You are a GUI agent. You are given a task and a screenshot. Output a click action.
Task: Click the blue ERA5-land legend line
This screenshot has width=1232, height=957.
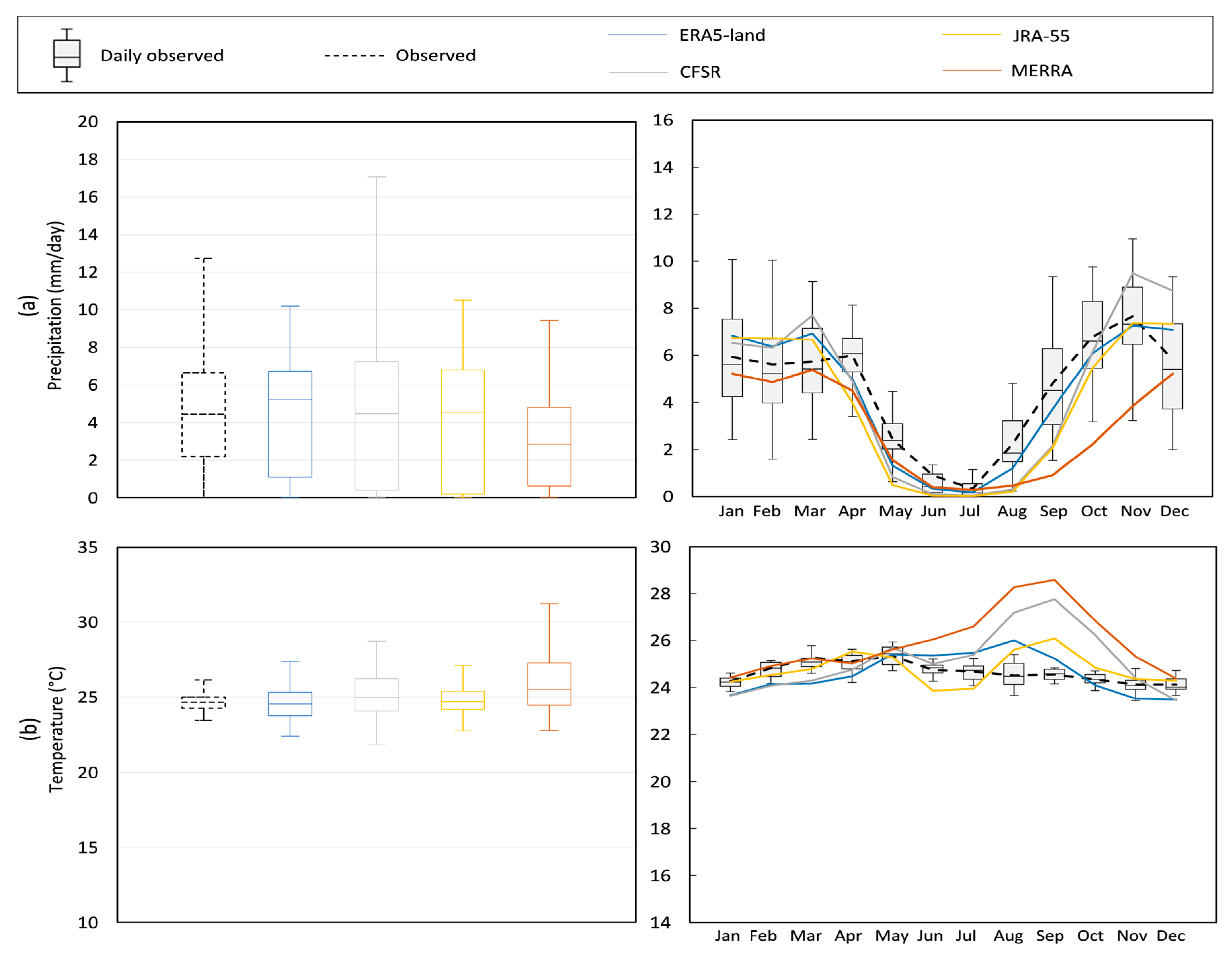[637, 35]
